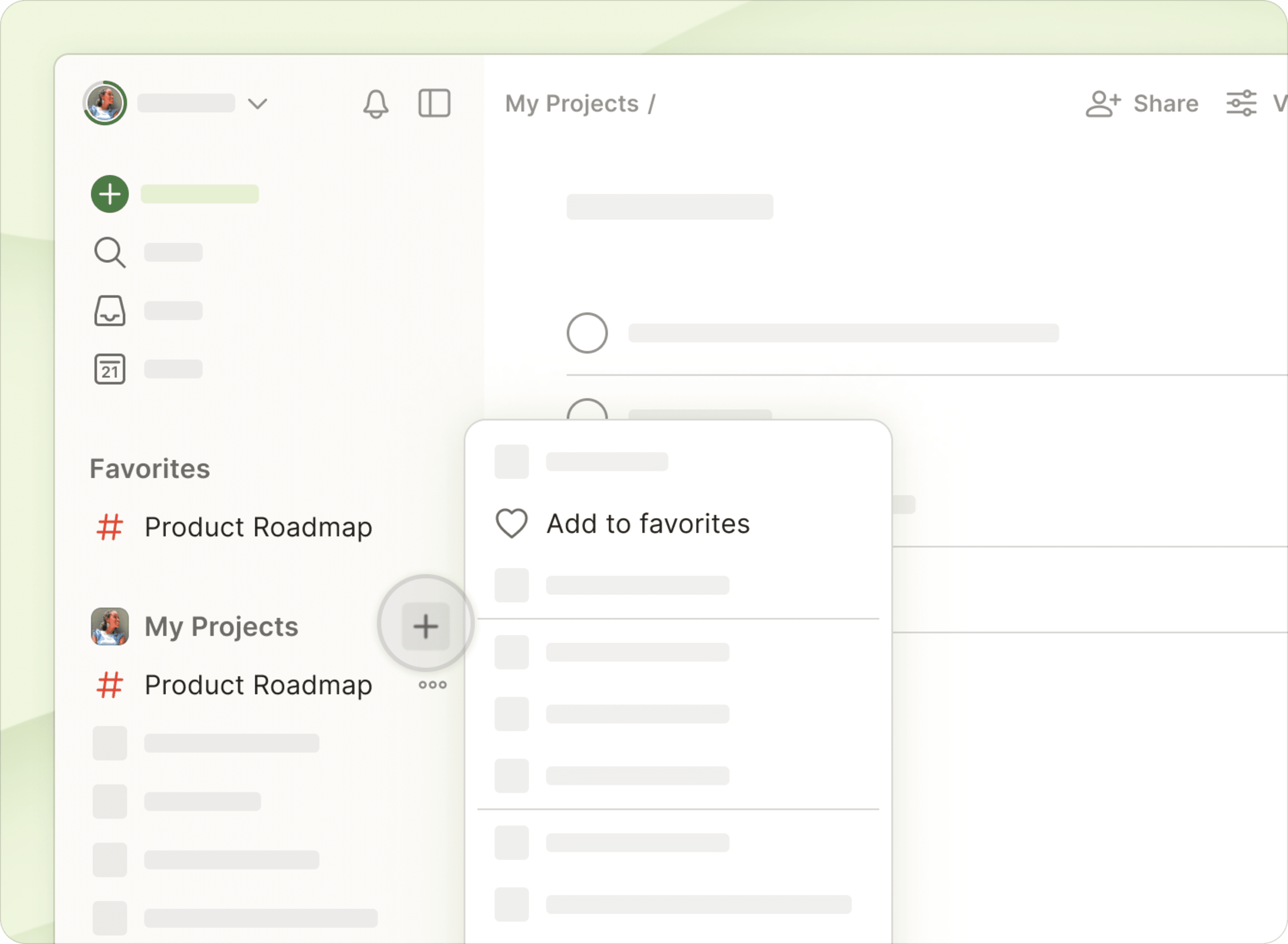The width and height of the screenshot is (1288, 944).
Task: Check the second task's circle checkbox
Action: click(587, 410)
